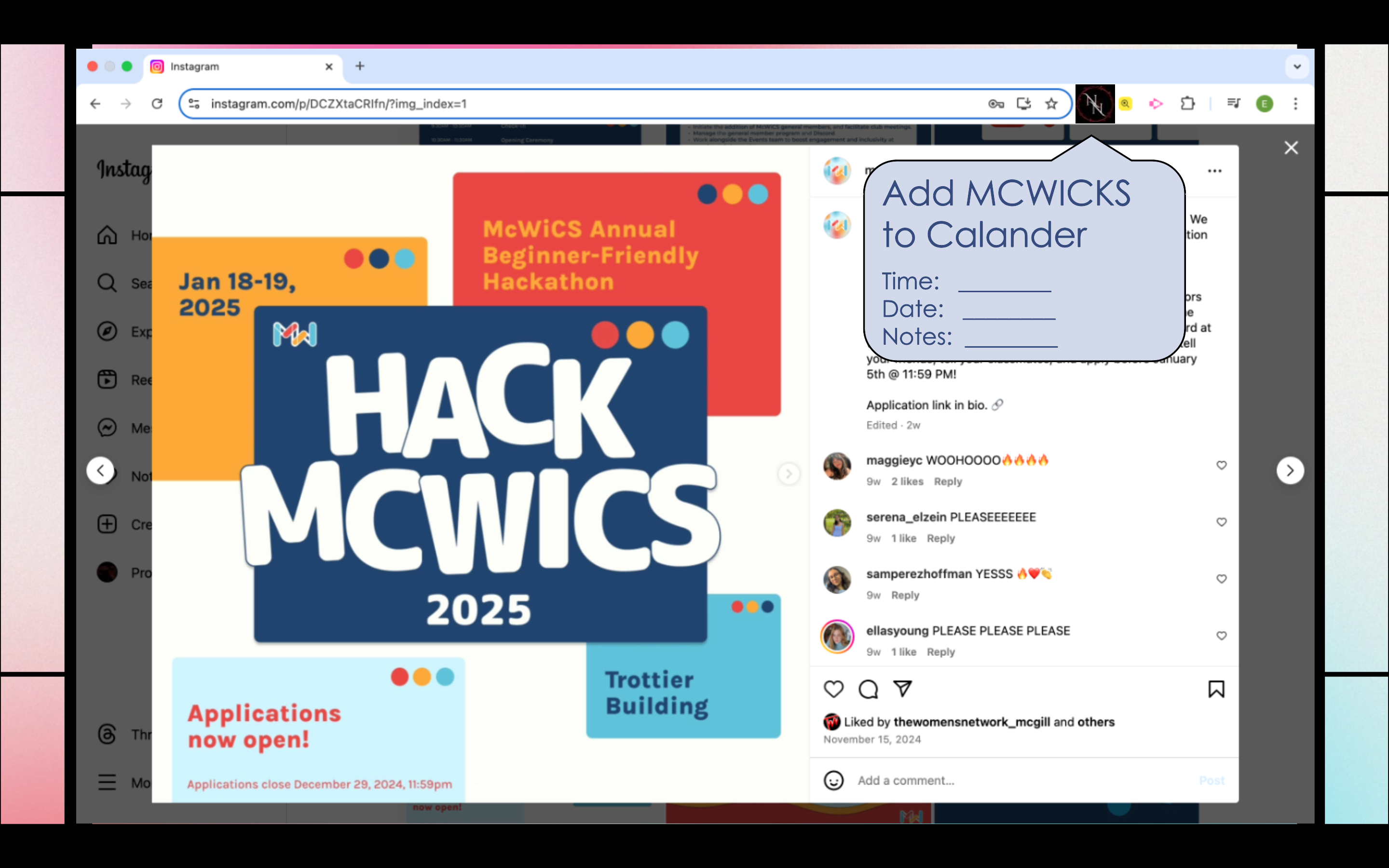The image size is (1389, 868).
Task: Save post with bookmark icon
Action: tap(1216, 689)
